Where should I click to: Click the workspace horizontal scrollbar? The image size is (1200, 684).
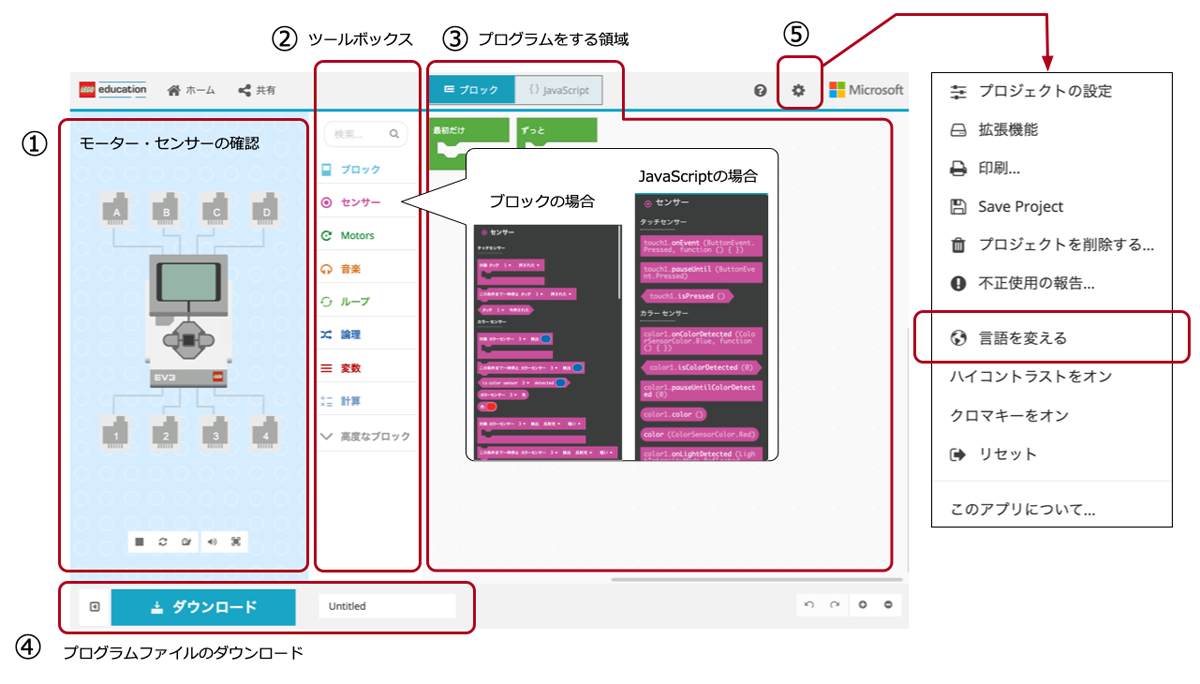pyautogui.click(x=756, y=578)
